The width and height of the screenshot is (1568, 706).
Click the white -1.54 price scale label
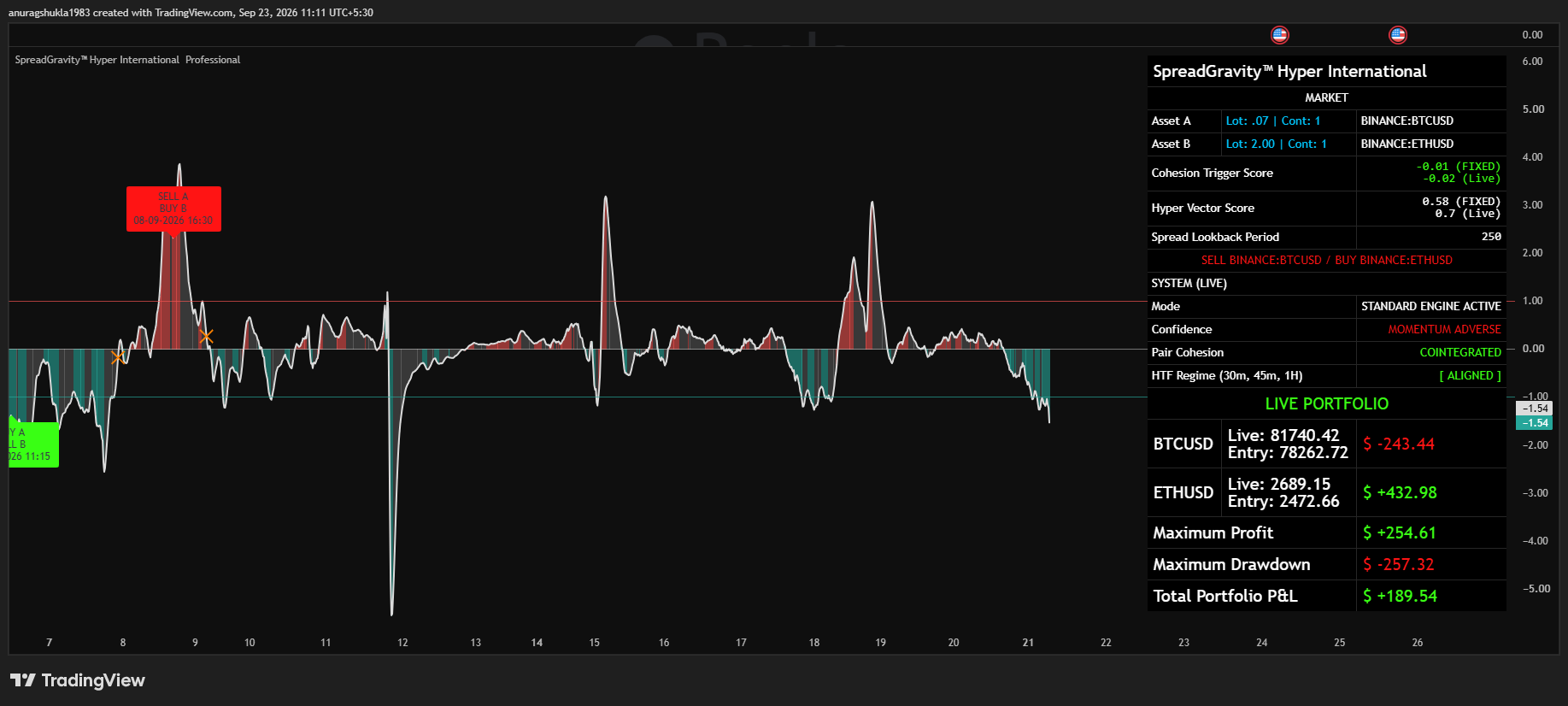[1535, 409]
